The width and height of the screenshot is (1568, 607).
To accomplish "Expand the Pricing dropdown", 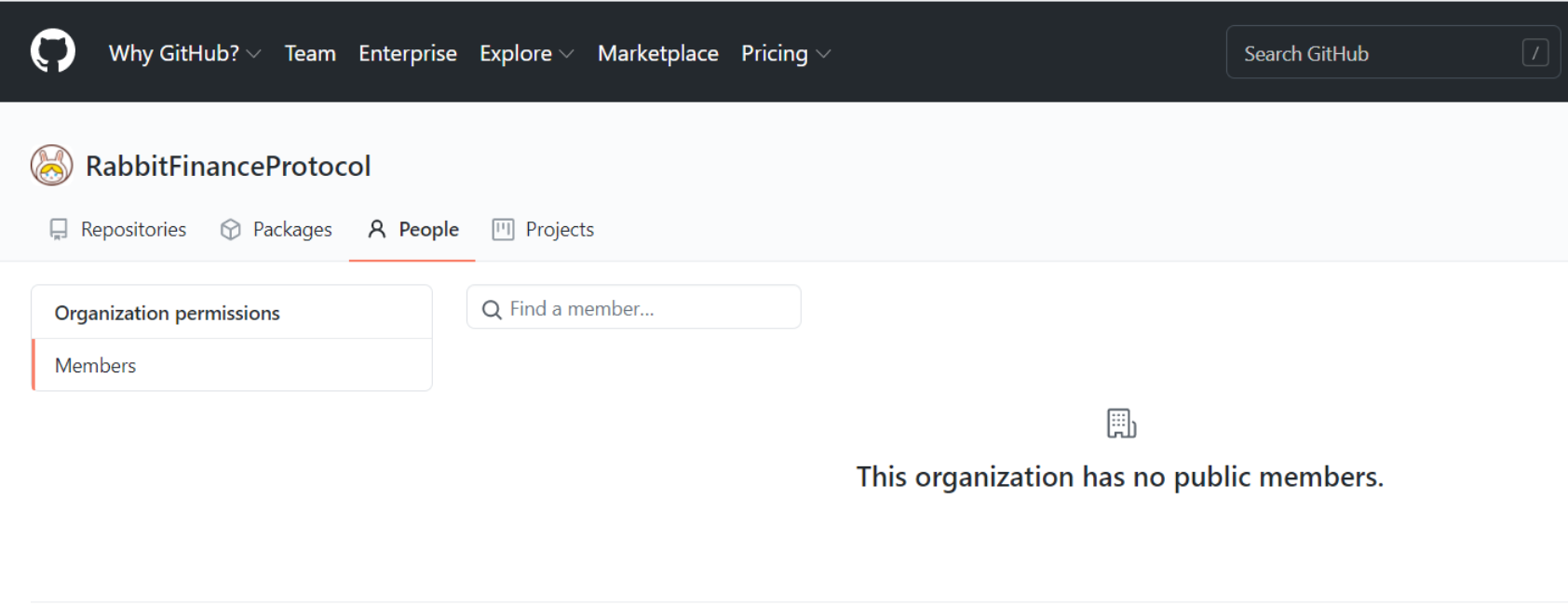I will click(785, 53).
